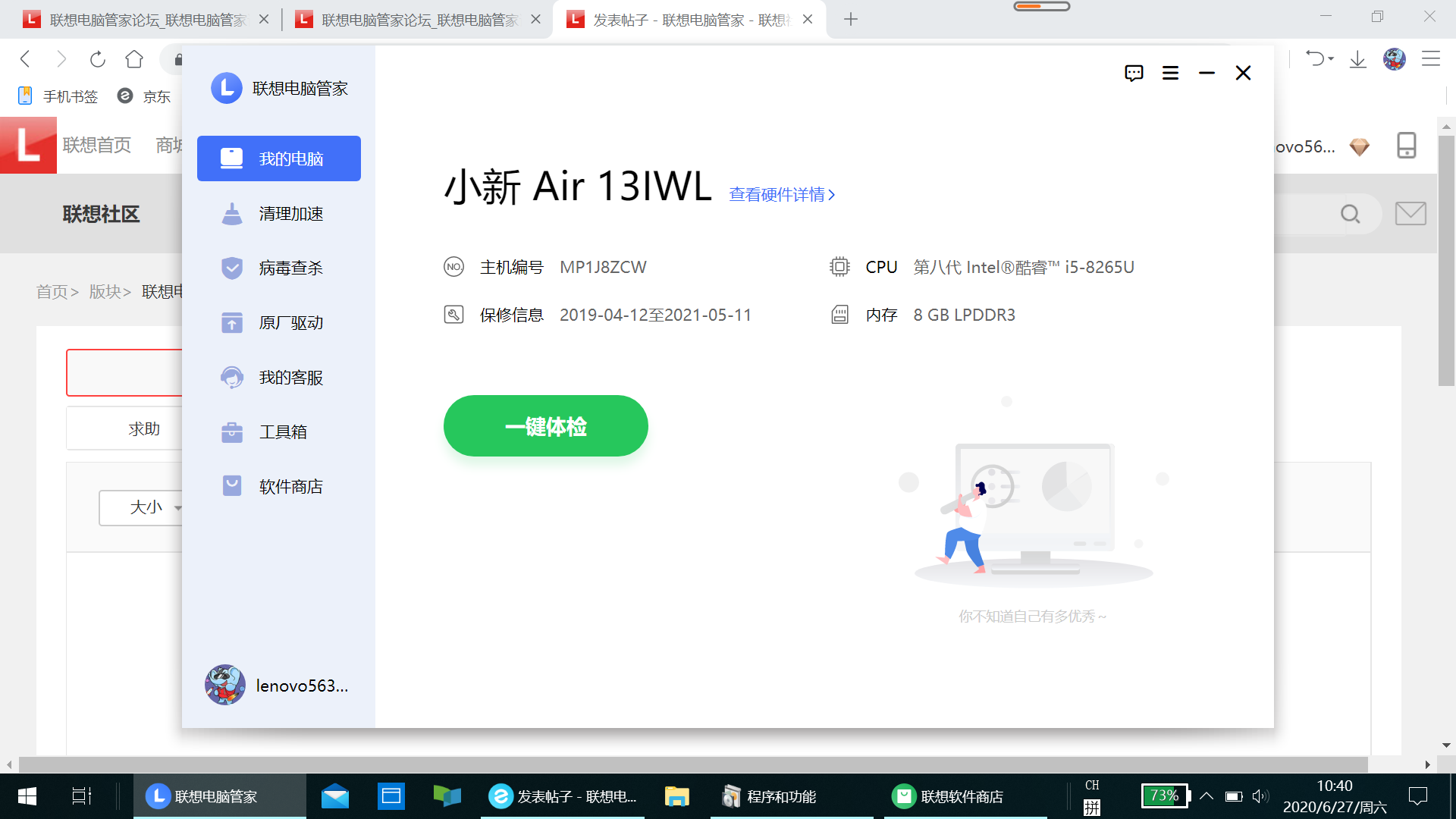Open the browser main menu

click(x=1431, y=59)
